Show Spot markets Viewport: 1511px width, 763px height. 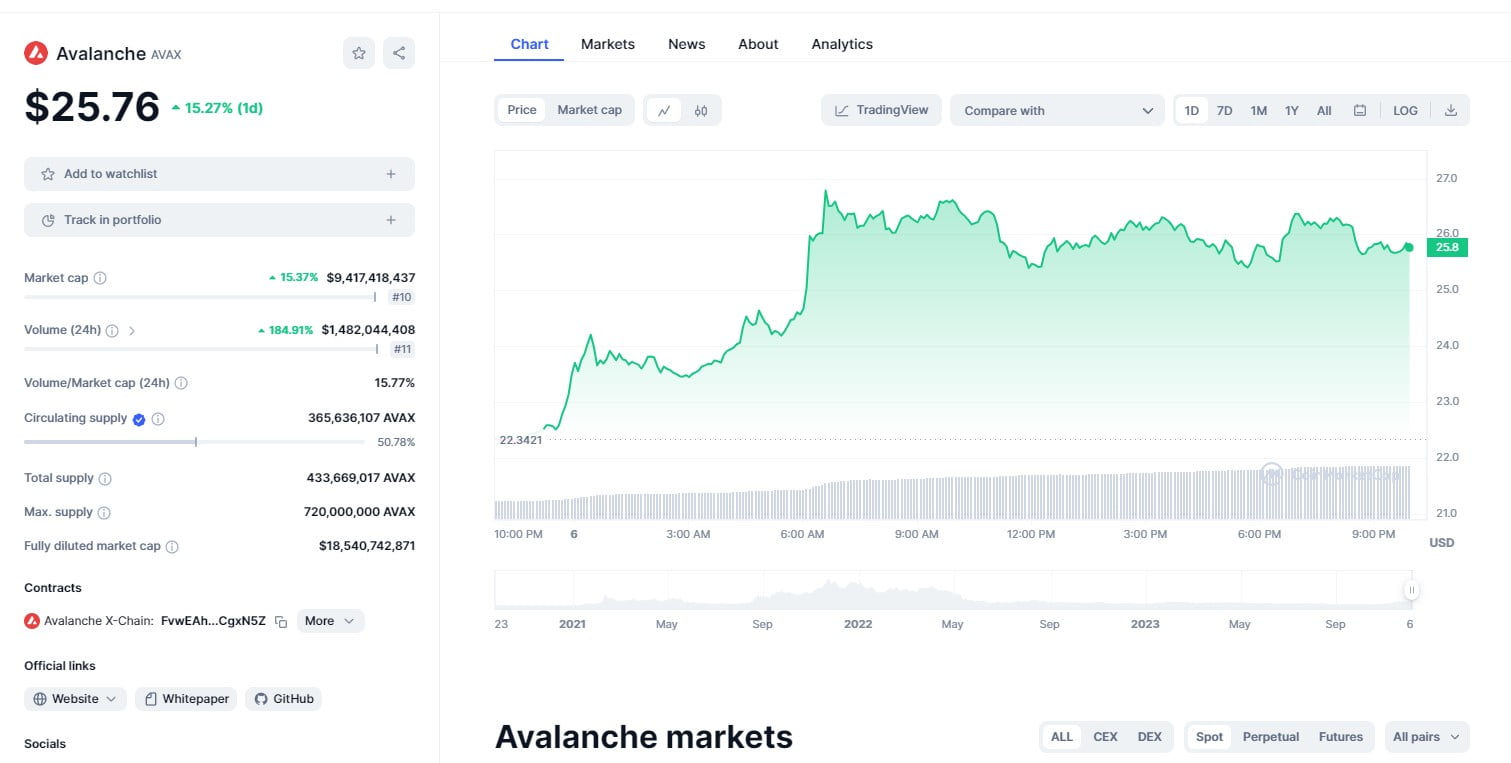[x=1210, y=737]
